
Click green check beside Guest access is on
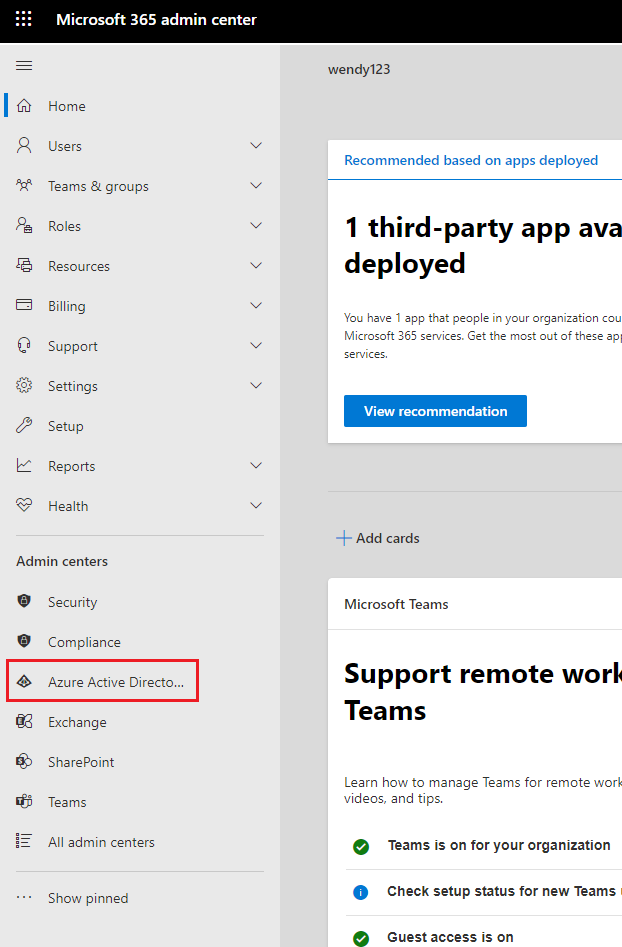coord(361,938)
